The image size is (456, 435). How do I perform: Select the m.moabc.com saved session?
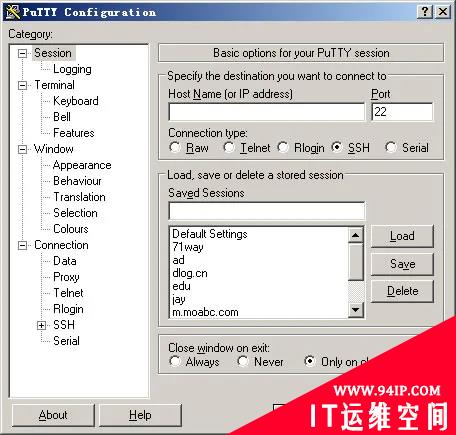[259, 312]
